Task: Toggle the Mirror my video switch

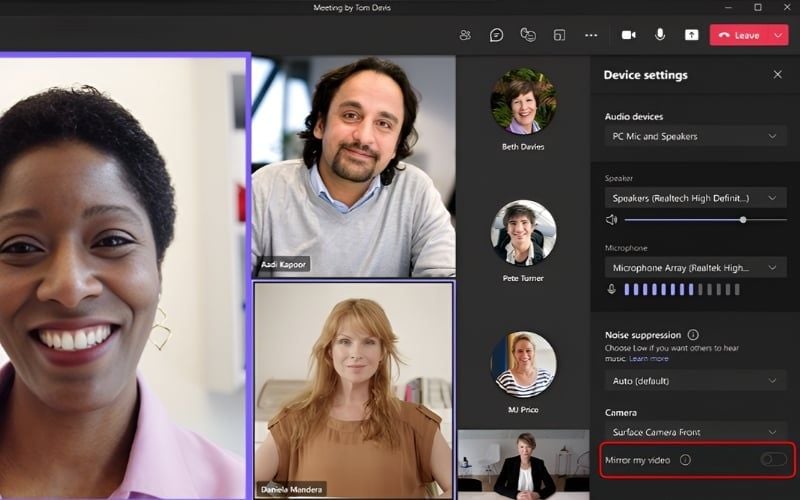Action: 773,460
